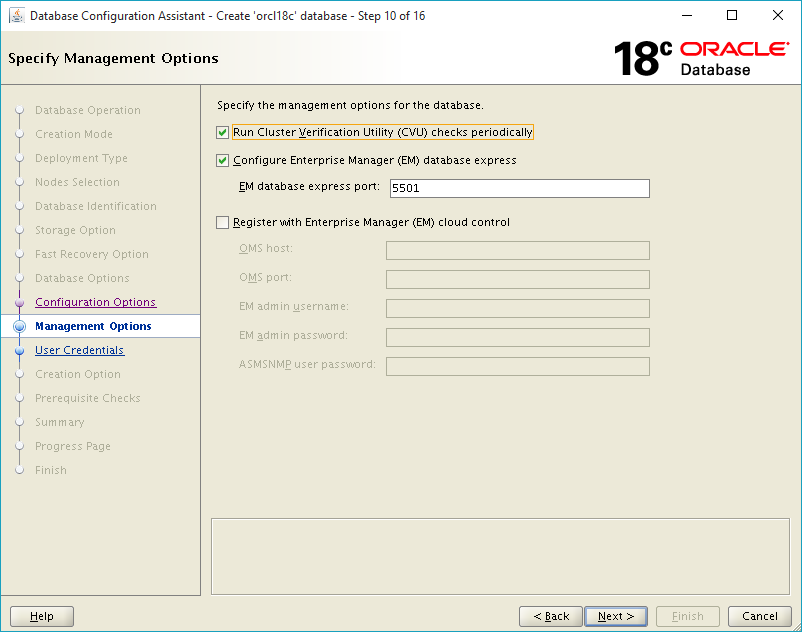Click the Database Options step label
This screenshot has width=802, height=632.
point(82,279)
